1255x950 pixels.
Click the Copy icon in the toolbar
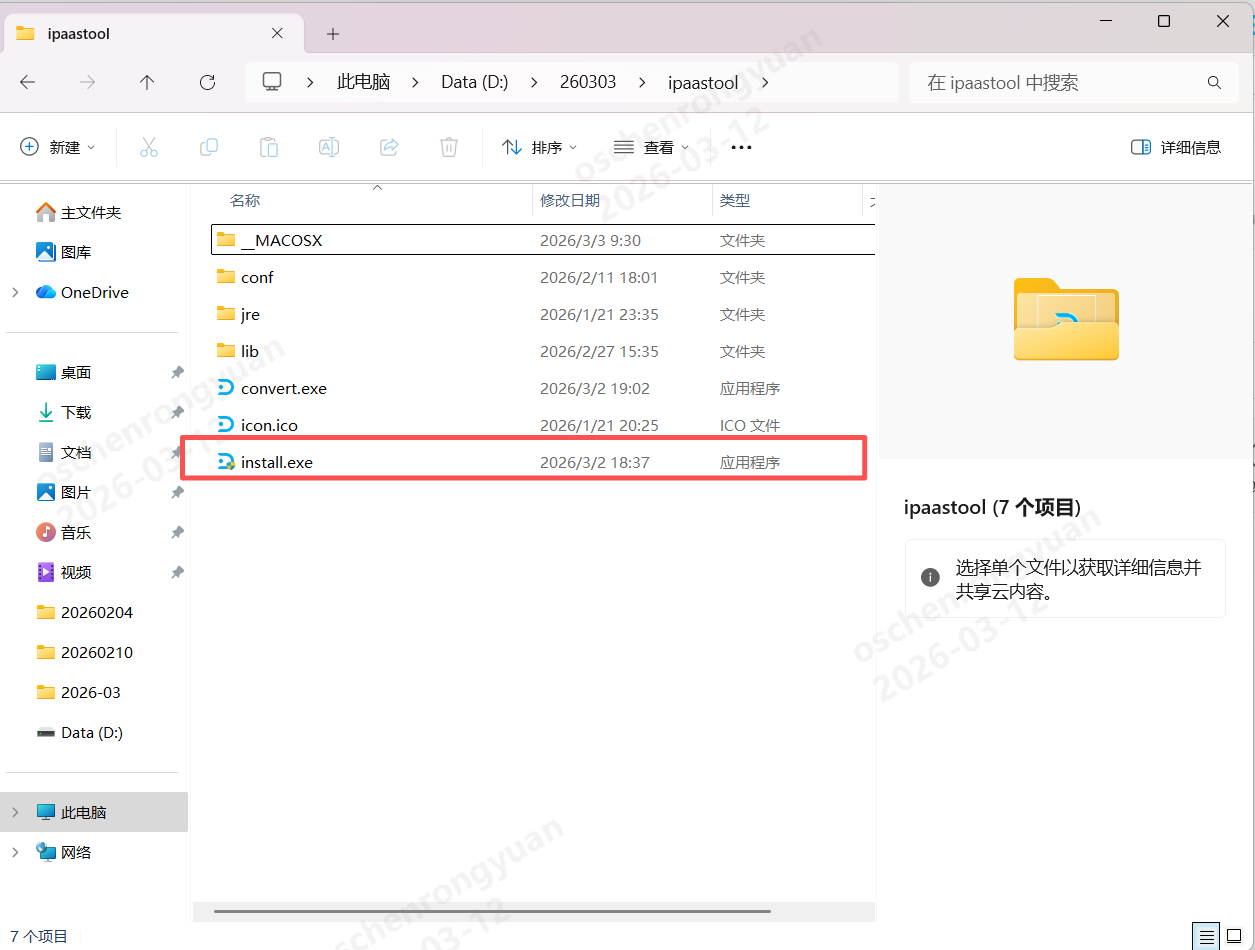(209, 146)
